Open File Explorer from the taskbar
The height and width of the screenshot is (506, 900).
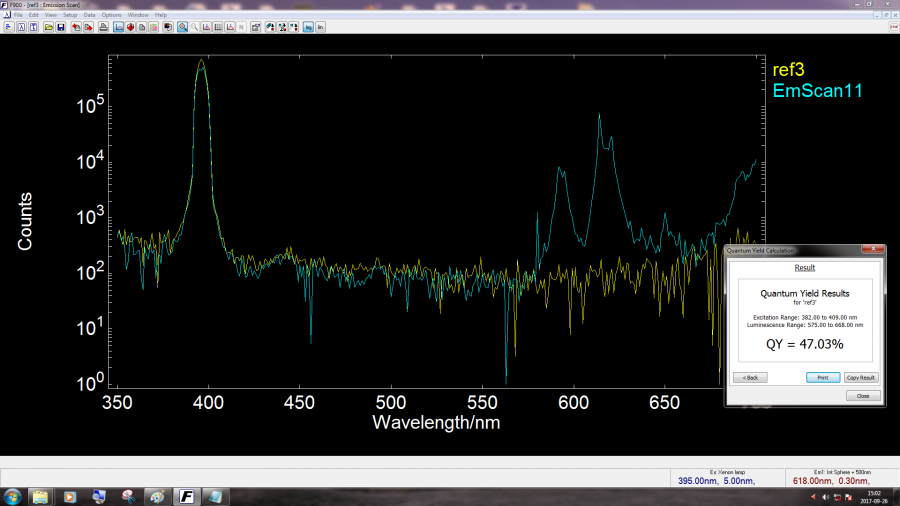[40, 496]
